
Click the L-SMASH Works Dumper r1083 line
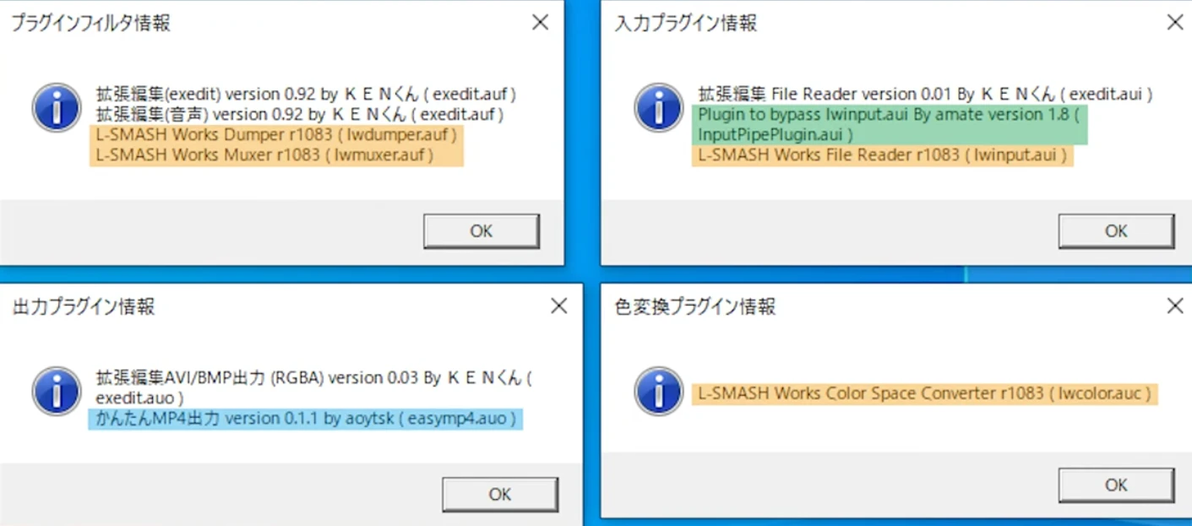pyautogui.click(x=276, y=136)
